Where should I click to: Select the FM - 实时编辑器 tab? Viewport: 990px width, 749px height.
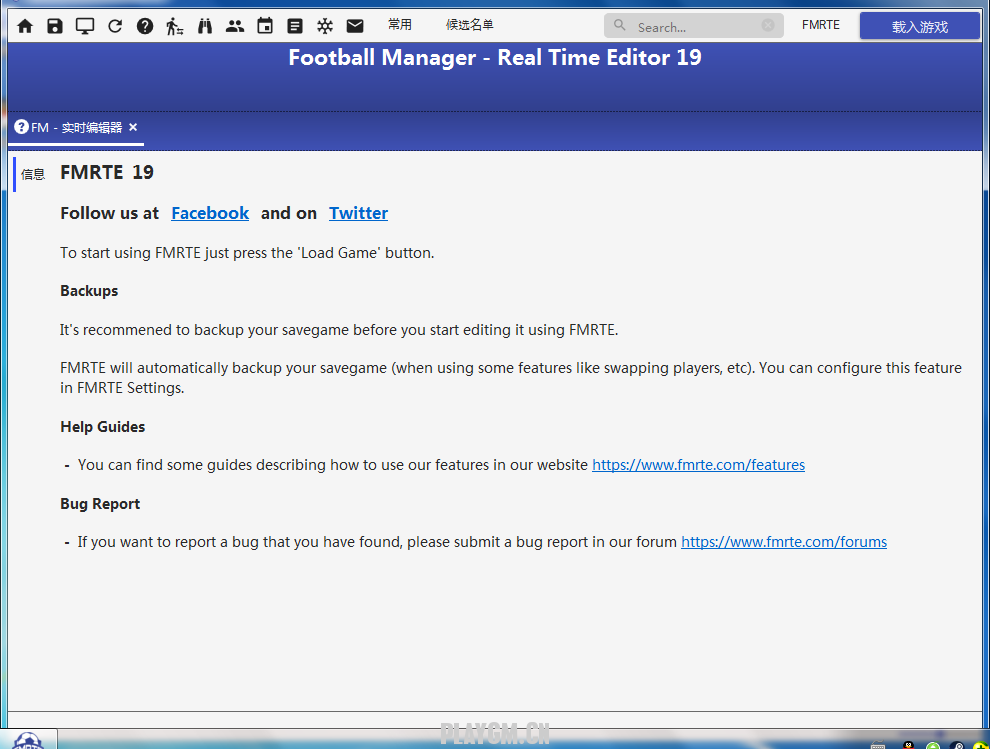point(76,128)
